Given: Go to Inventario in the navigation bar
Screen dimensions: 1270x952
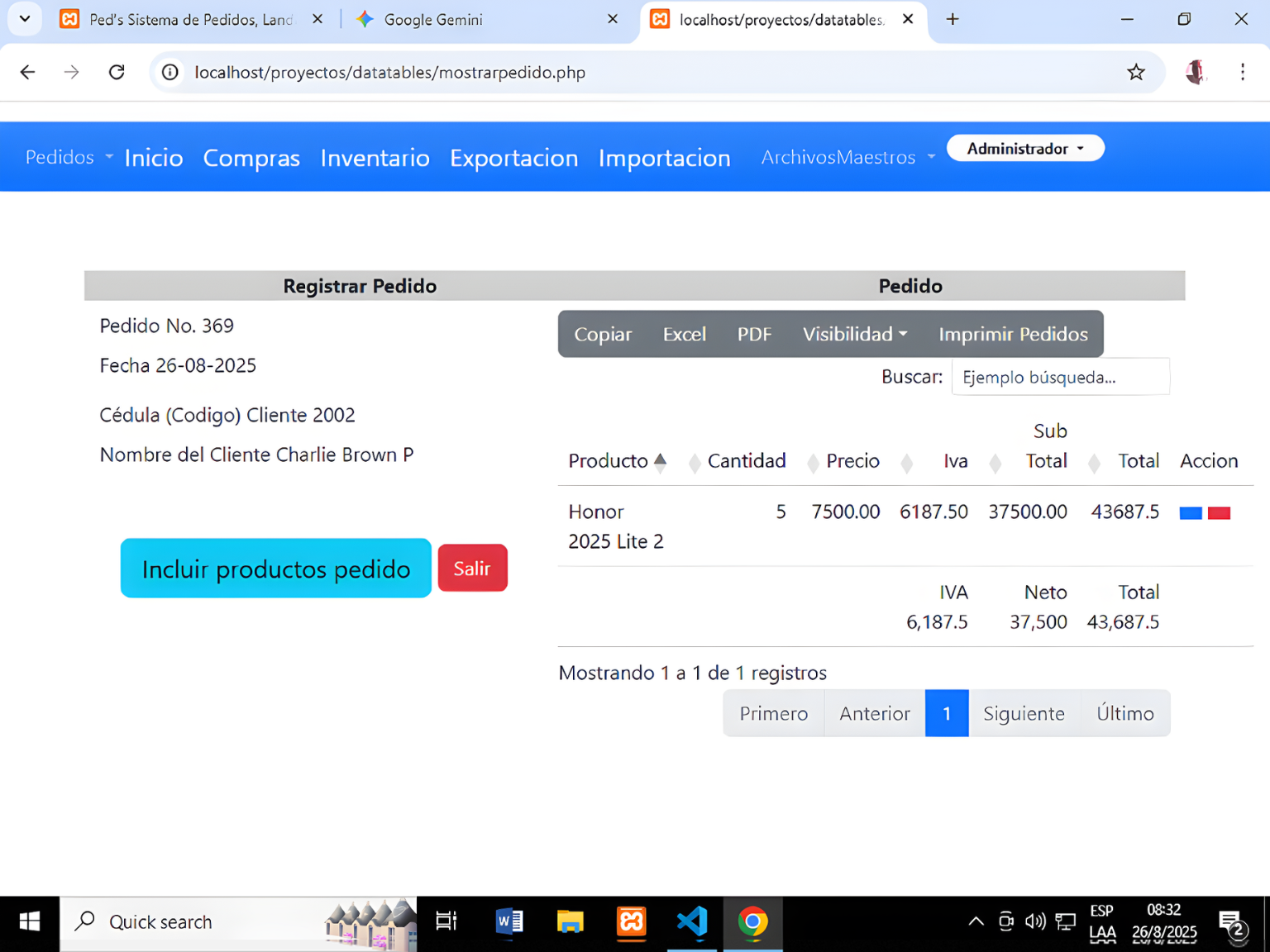Looking at the screenshot, I should [x=375, y=158].
